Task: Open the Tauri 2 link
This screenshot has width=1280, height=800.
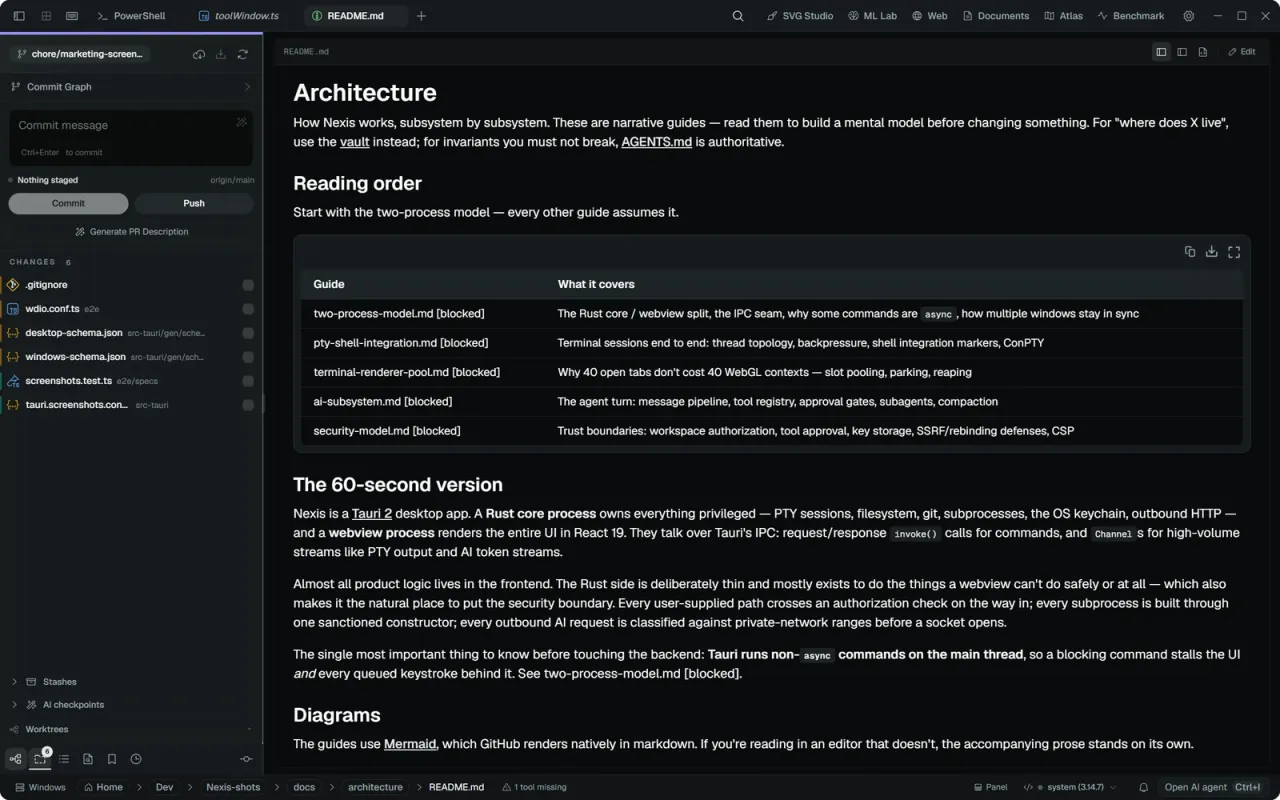Action: tap(372, 513)
